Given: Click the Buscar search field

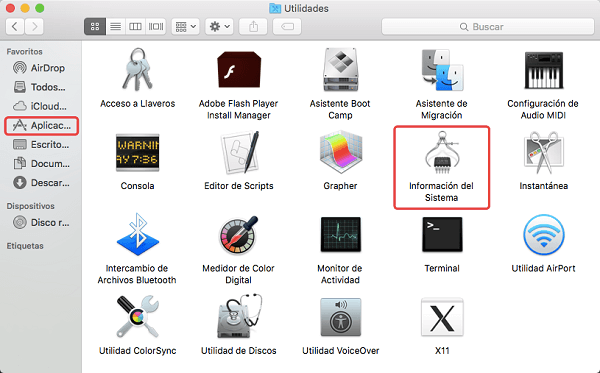Looking at the screenshot, I should point(488,27).
